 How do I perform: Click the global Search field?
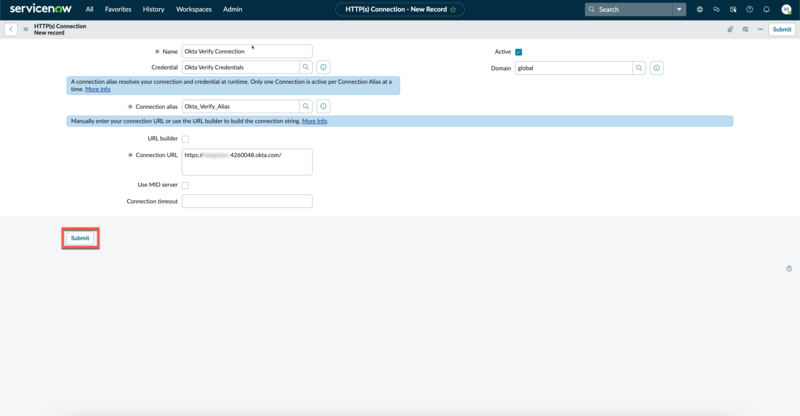click(629, 9)
